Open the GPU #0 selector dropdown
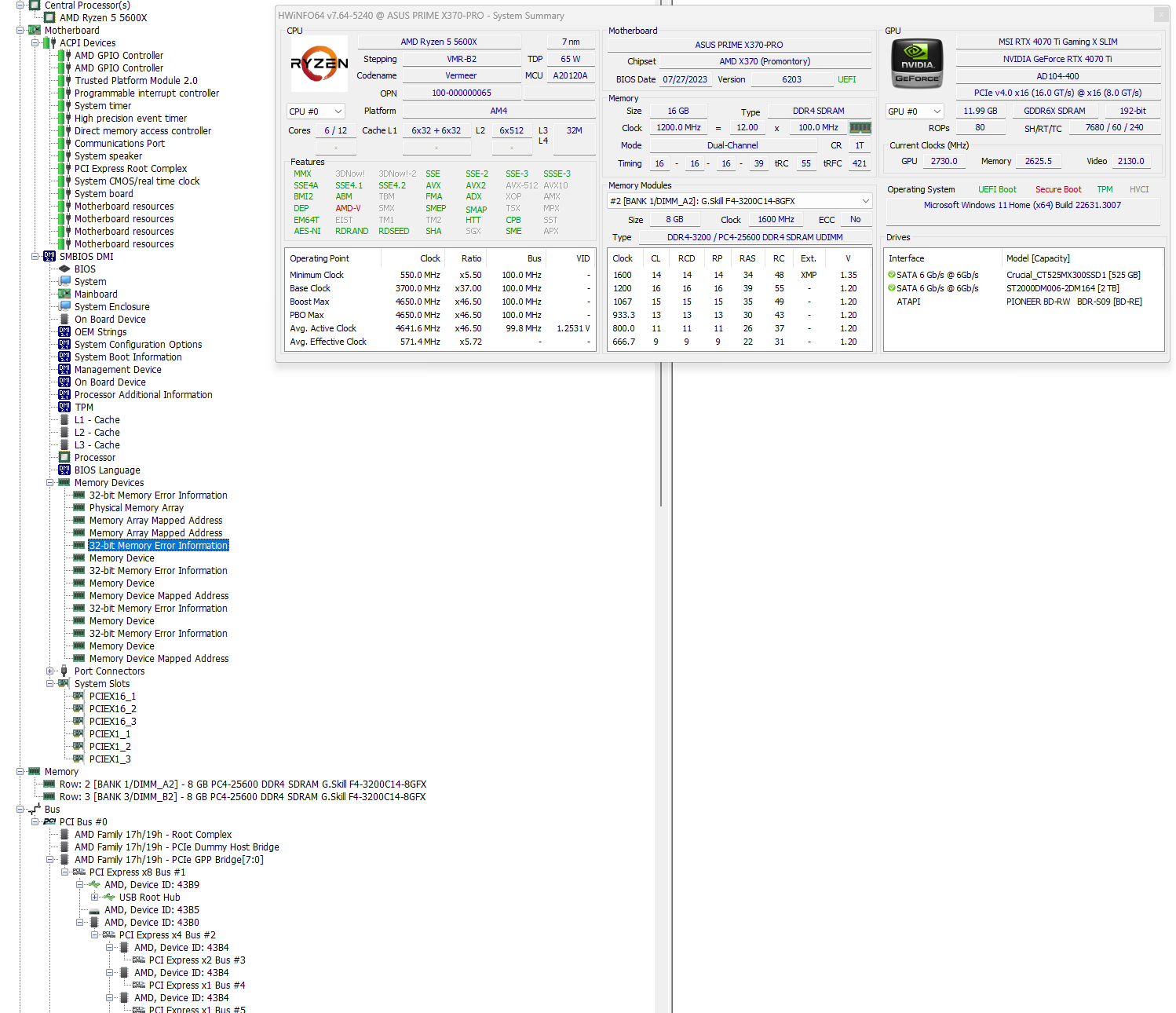 [915, 112]
